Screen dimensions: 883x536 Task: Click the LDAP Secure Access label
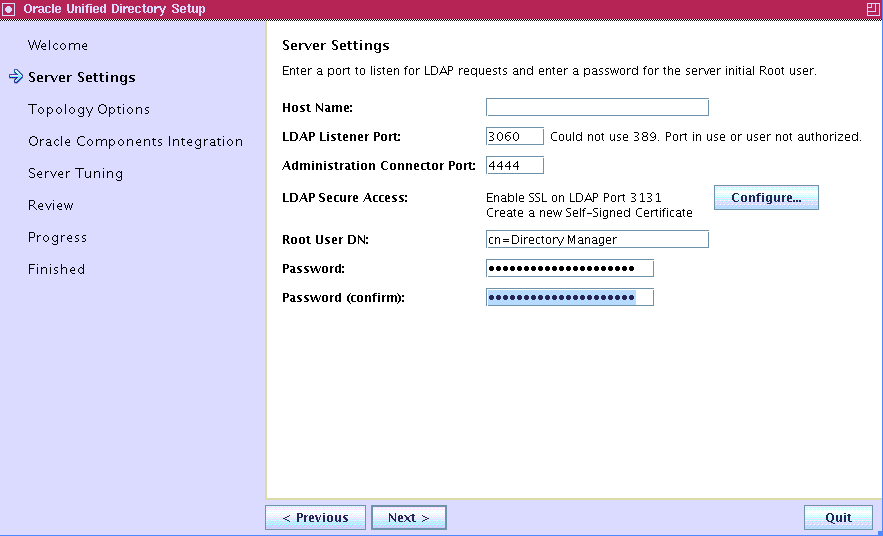345,198
